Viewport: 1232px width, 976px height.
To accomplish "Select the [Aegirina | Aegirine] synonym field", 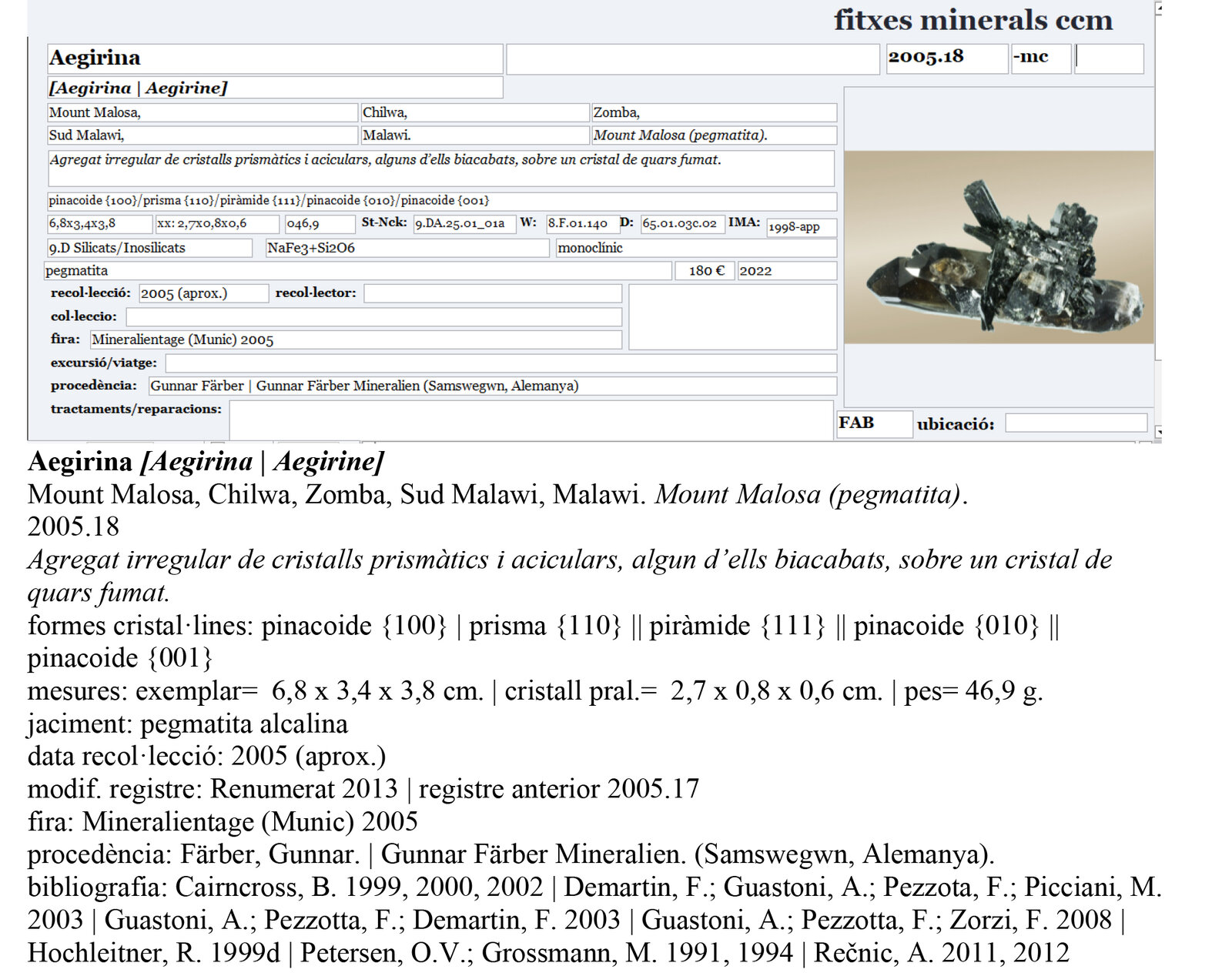I will coord(275,88).
